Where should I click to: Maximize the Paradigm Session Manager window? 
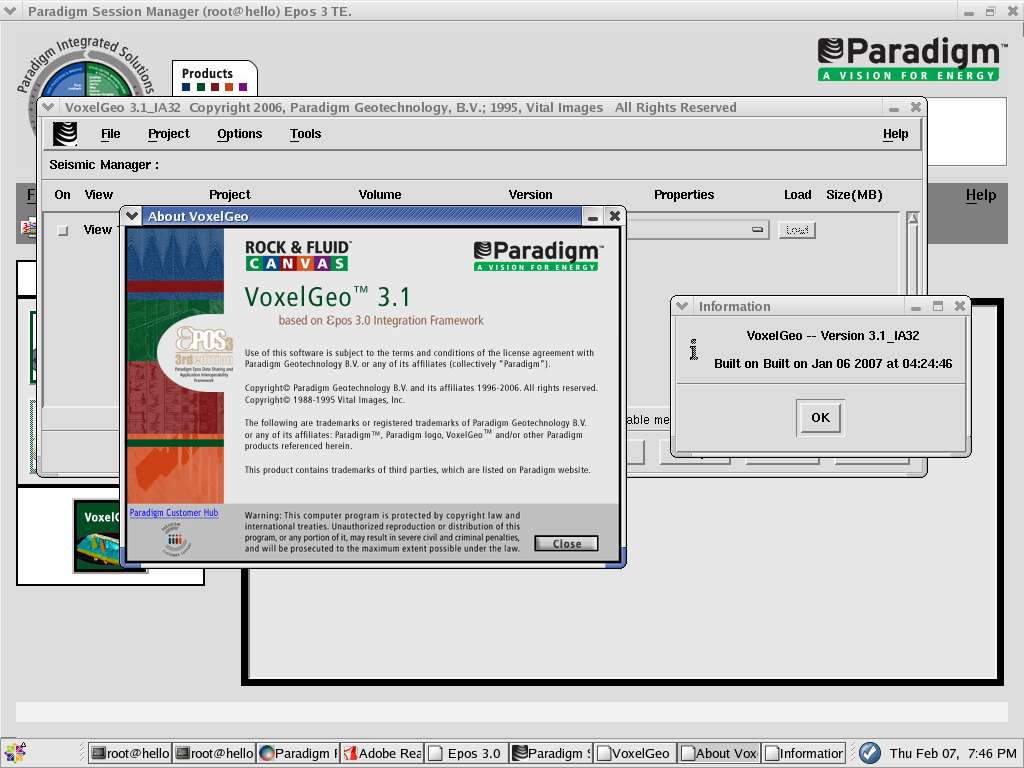pyautogui.click(x=991, y=11)
